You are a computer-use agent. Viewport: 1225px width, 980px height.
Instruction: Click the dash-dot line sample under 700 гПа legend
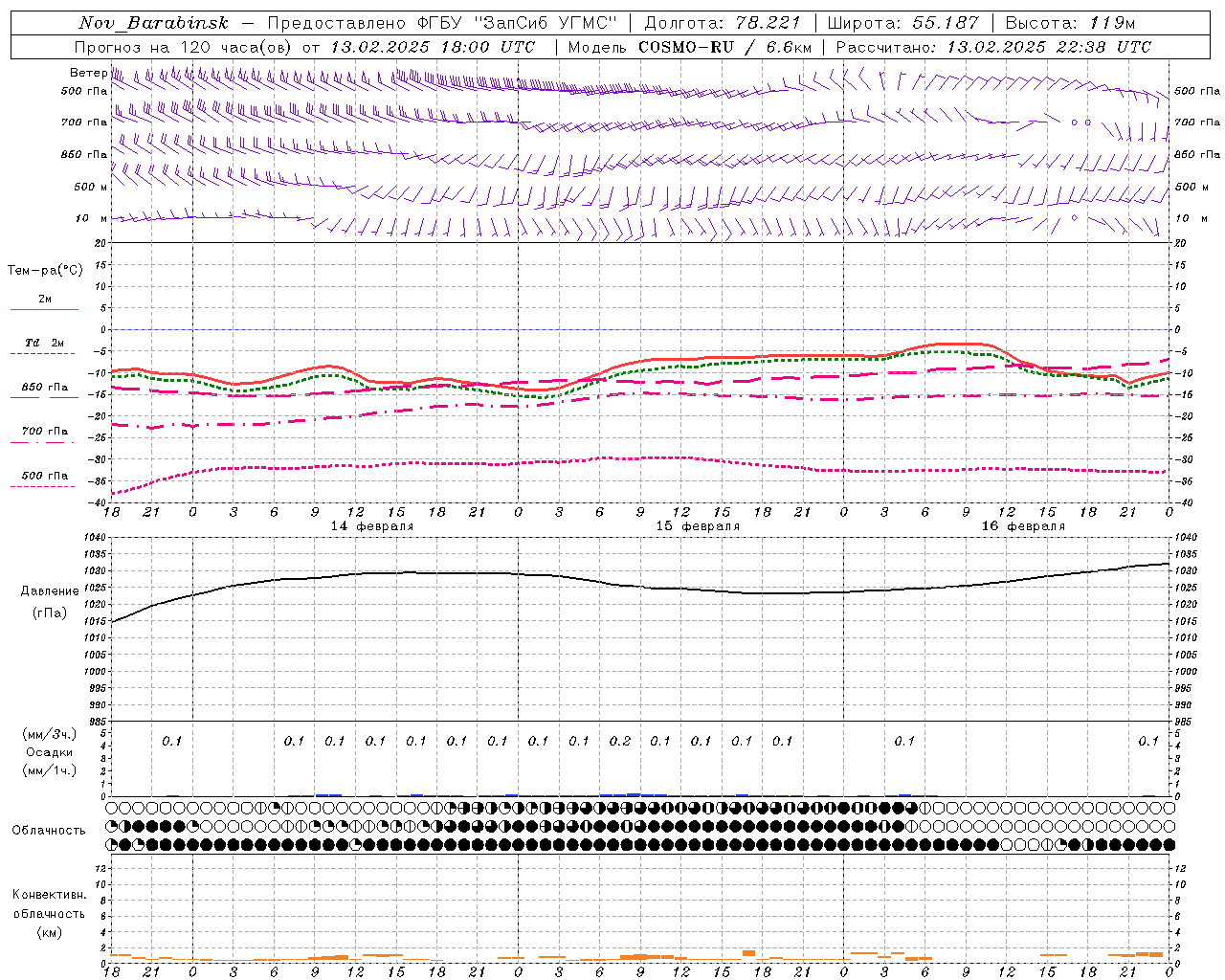44,442
